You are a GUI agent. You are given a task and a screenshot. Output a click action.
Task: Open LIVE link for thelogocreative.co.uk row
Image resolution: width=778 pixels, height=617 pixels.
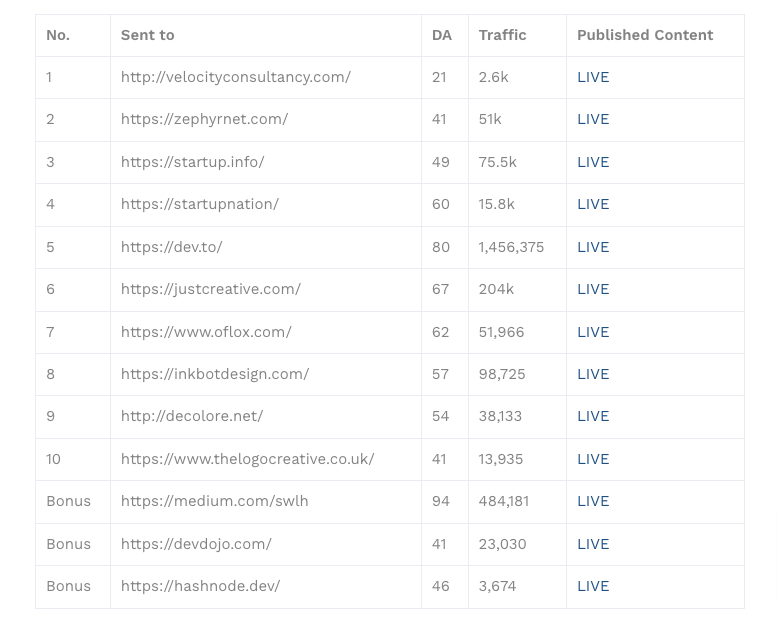[x=593, y=459]
